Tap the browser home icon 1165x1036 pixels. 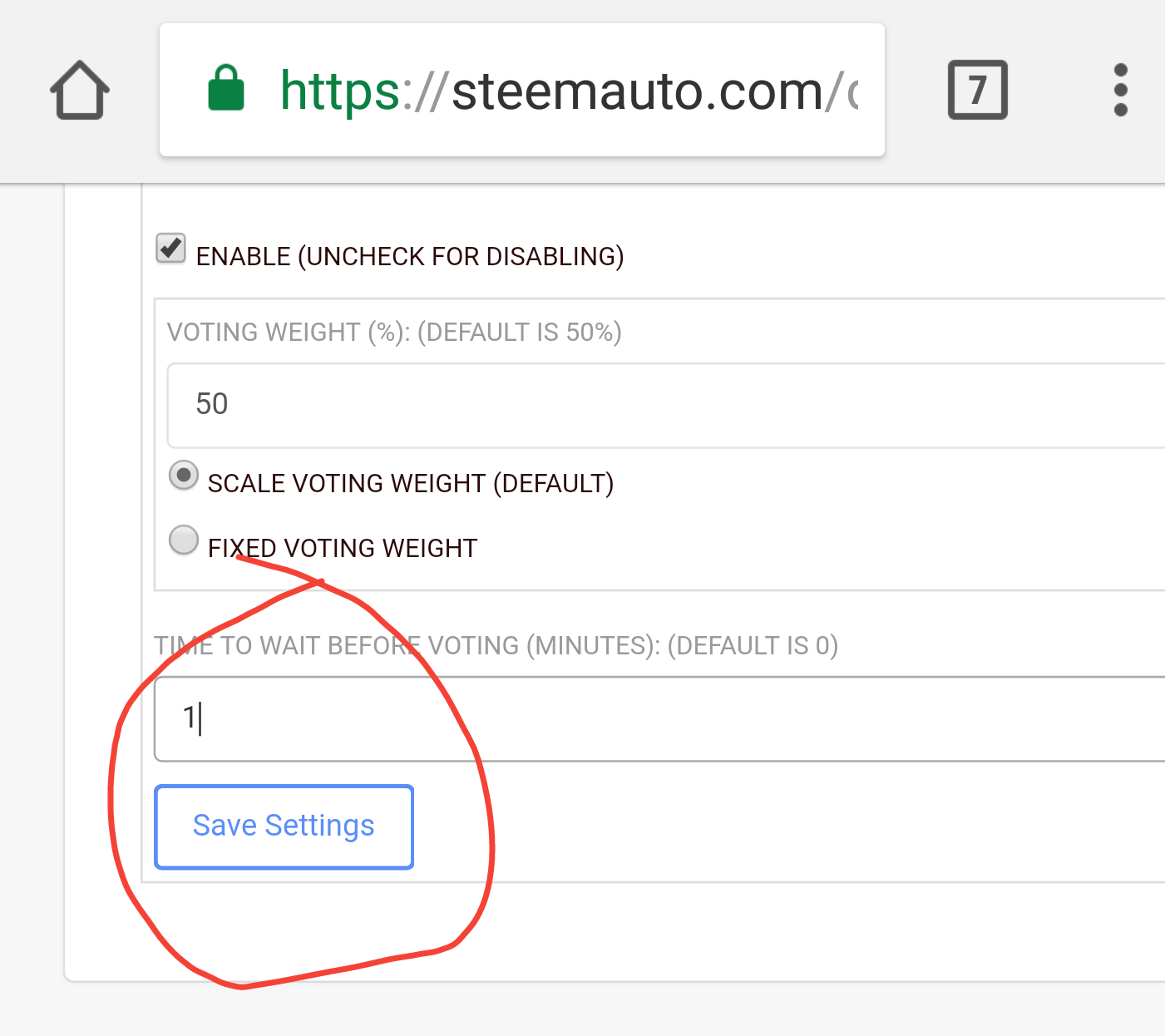tap(80, 90)
